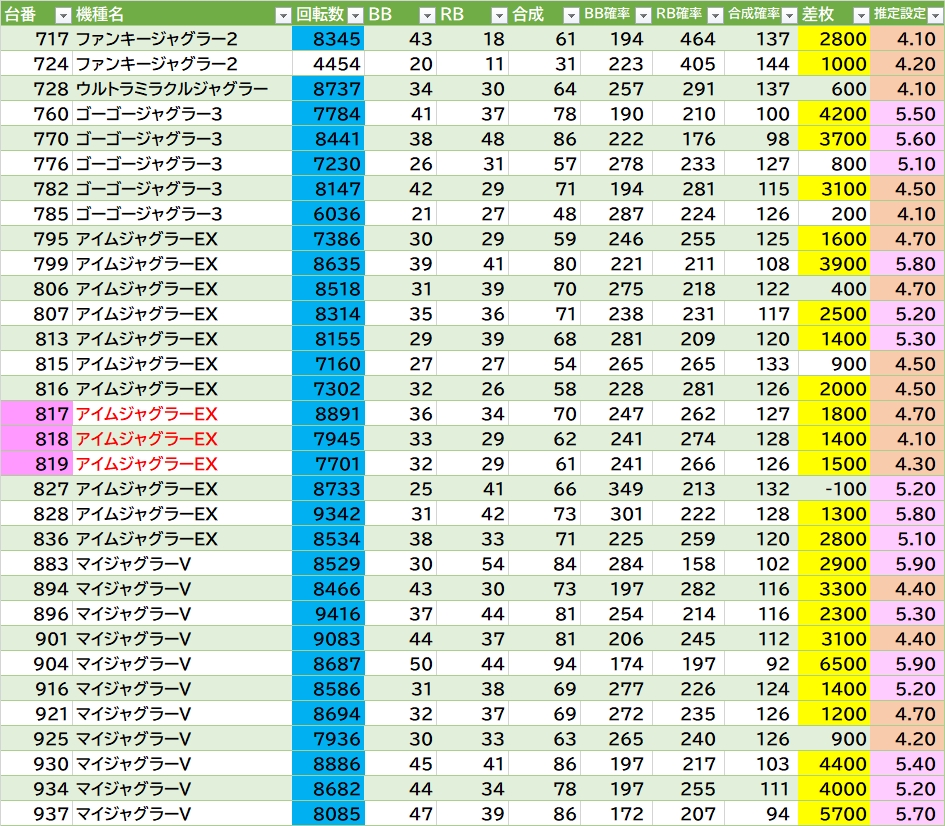This screenshot has width=945, height=826.
Task: Open the 合成確率 column filter dropdown
Action: point(789,16)
